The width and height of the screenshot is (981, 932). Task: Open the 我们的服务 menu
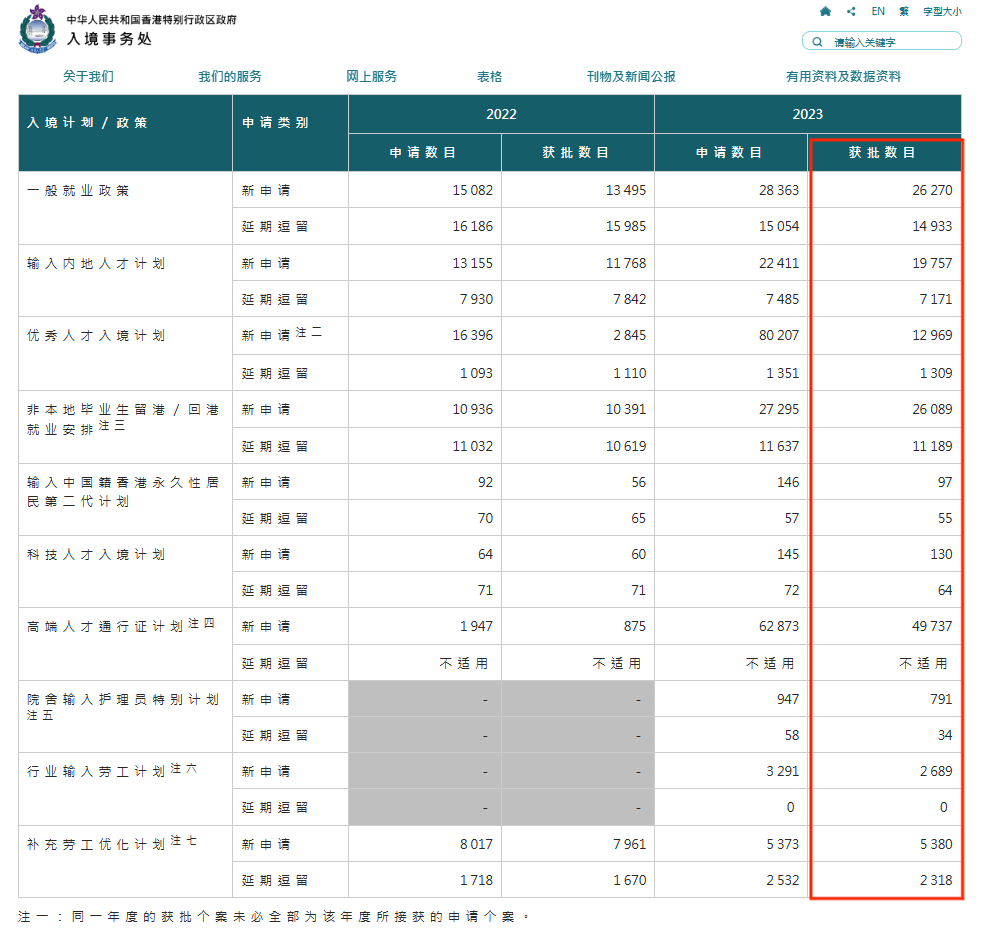[230, 76]
